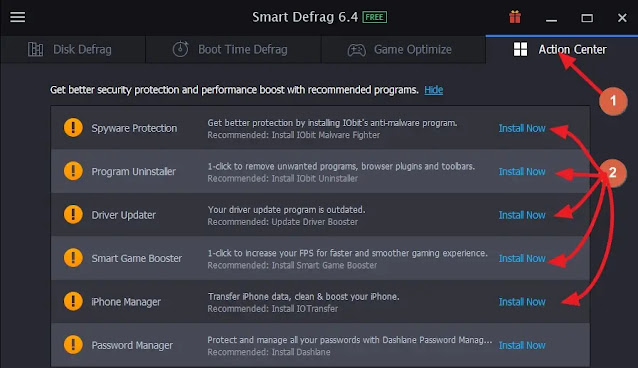Click the red gift box icon

(x=515, y=17)
